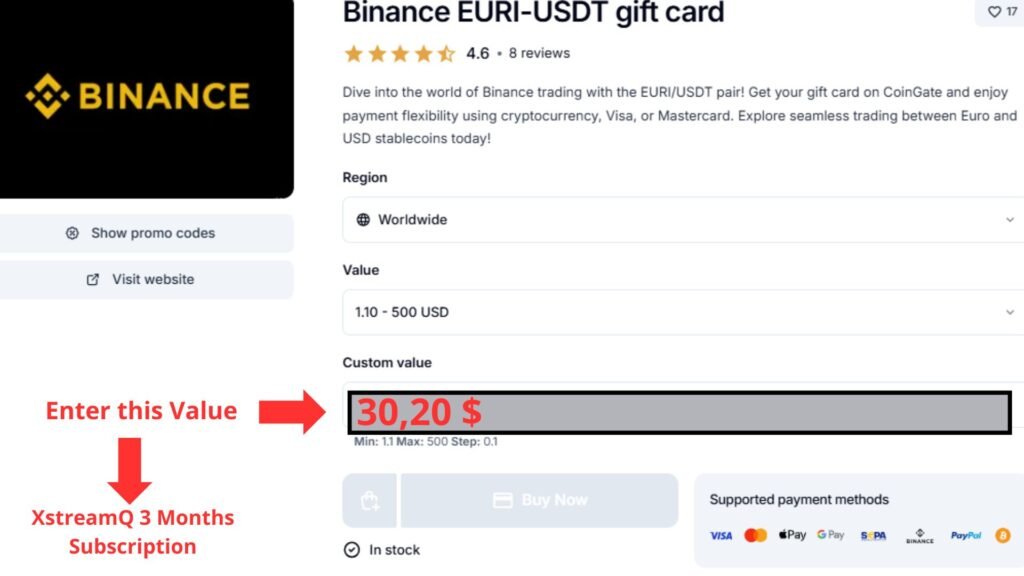Click the Apple Pay logo
Image resolution: width=1024 pixels, height=576 pixels.
pos(792,535)
